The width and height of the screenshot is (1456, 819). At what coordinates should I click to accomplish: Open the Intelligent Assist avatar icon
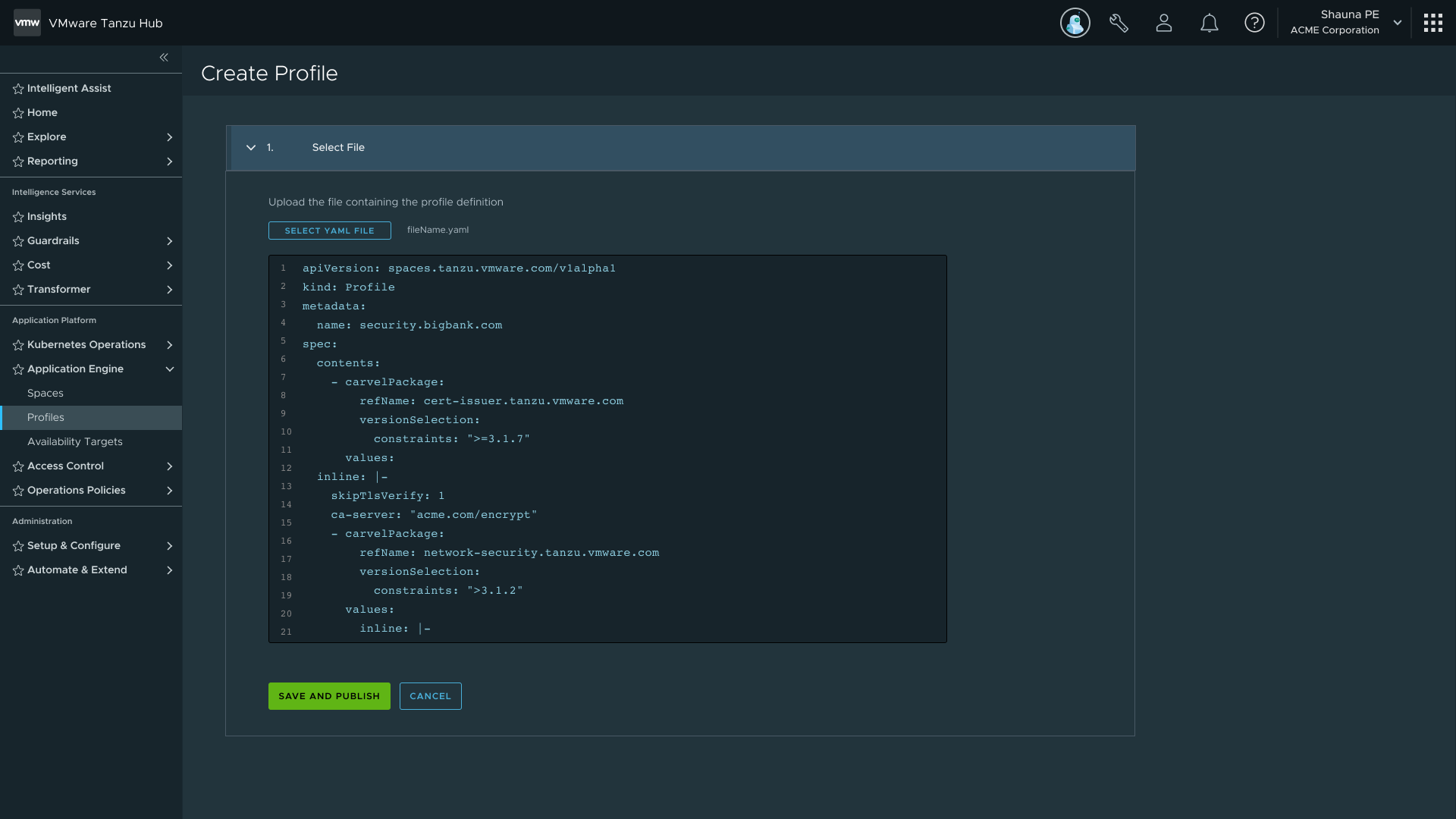(1075, 23)
